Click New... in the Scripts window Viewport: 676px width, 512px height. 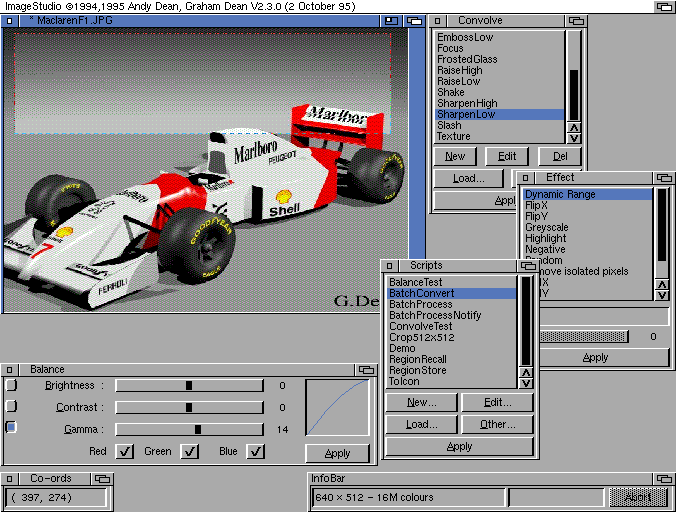pos(421,403)
